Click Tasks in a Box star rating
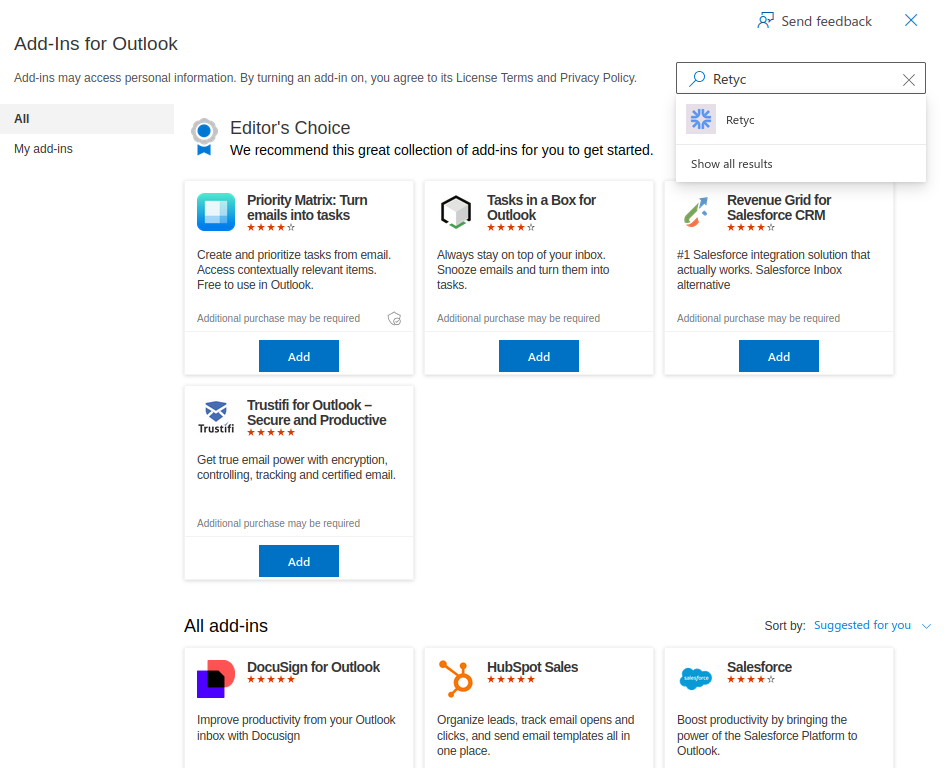This screenshot has width=951, height=768. click(x=511, y=227)
